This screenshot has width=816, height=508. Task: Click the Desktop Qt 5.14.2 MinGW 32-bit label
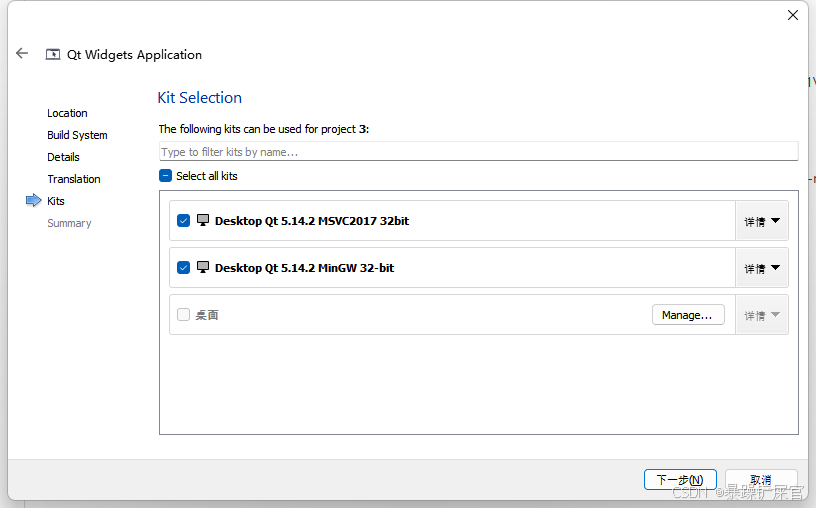click(x=304, y=268)
